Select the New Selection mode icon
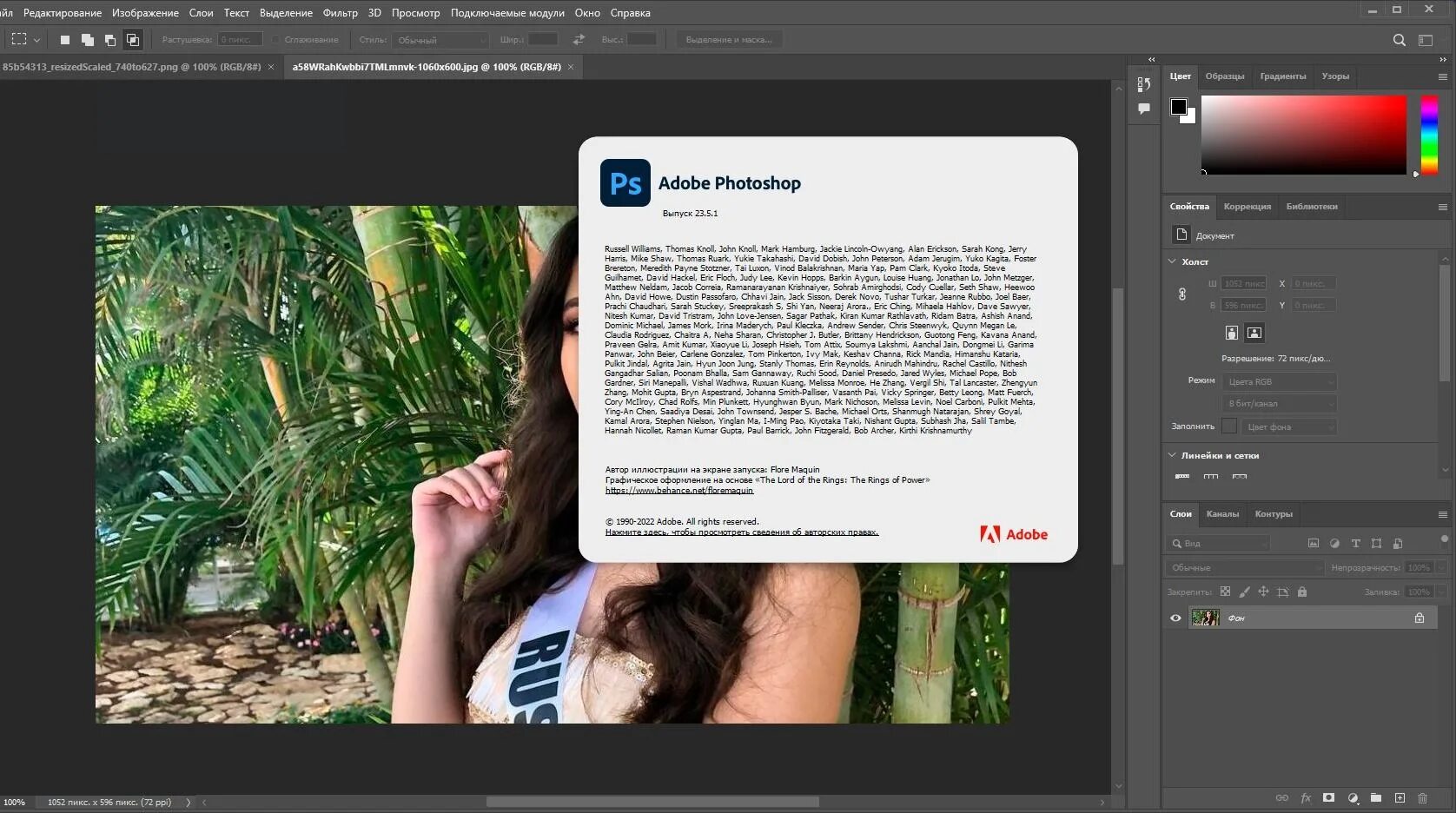 (x=64, y=40)
